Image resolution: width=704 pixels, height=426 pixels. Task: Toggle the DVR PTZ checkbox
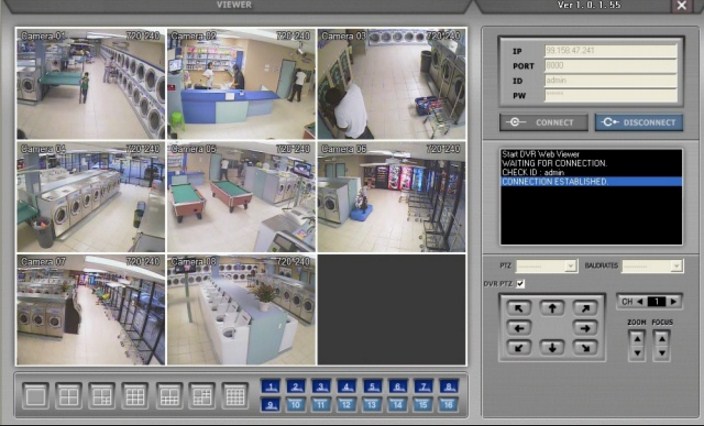[x=520, y=284]
